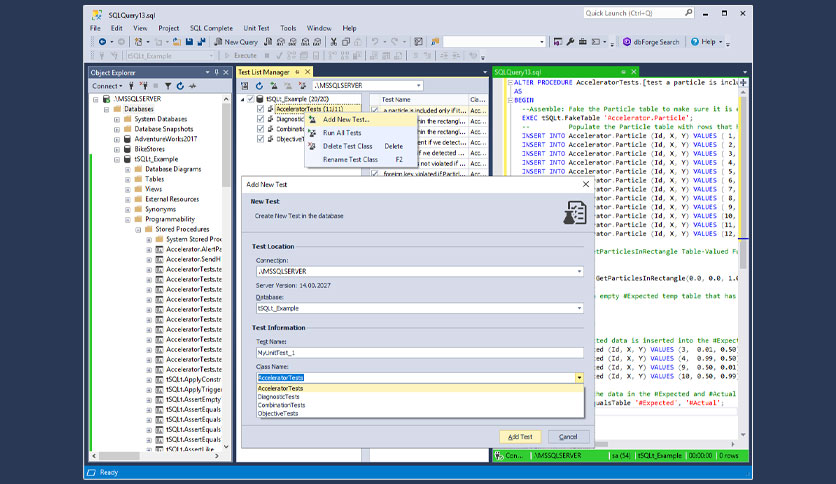Click the Activity Monitor icon in Object Explorer toolbar
This screenshot has width=836, height=484.
pyautogui.click(x=192, y=86)
